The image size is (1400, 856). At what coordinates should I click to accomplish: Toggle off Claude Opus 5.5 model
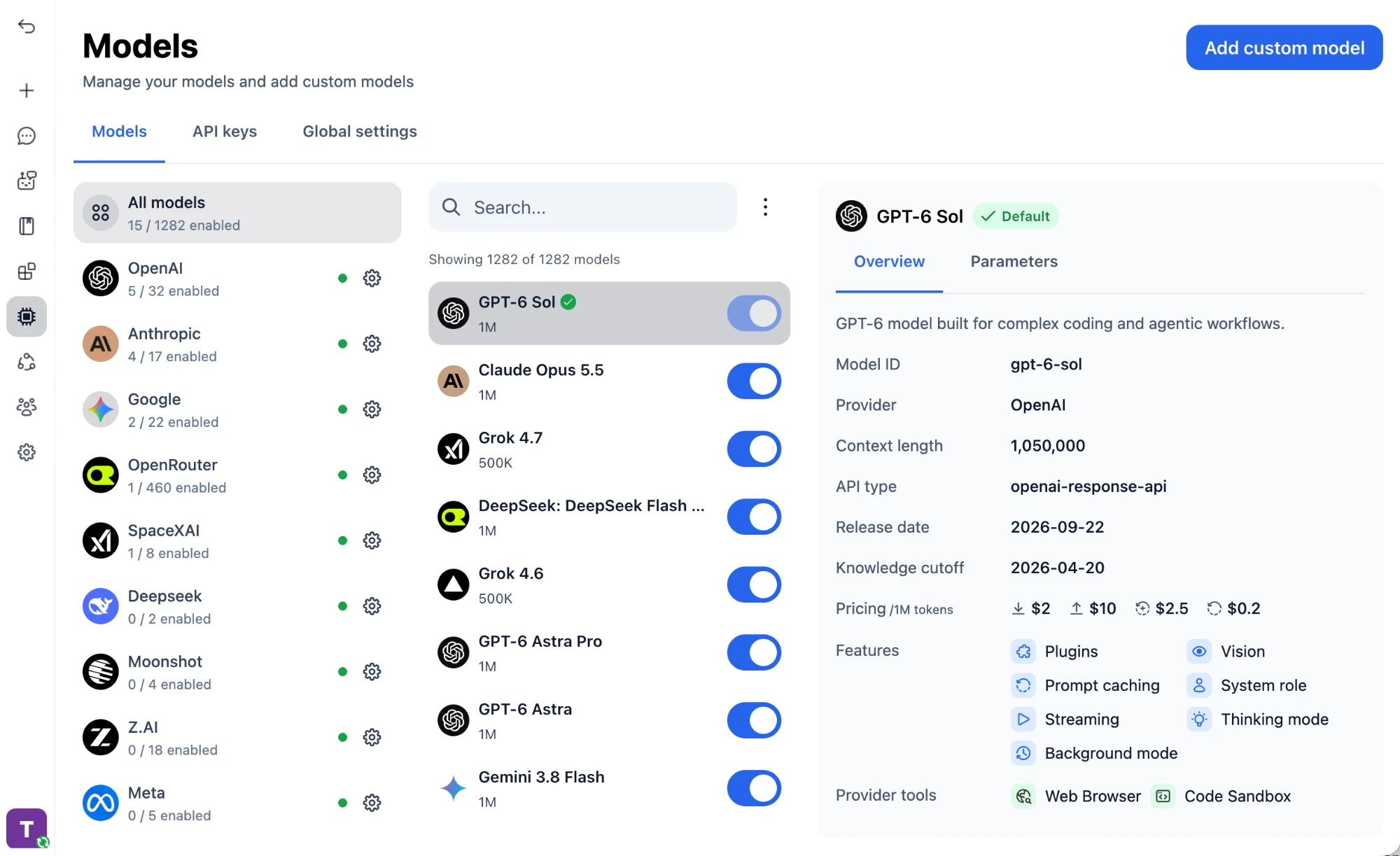coord(754,381)
